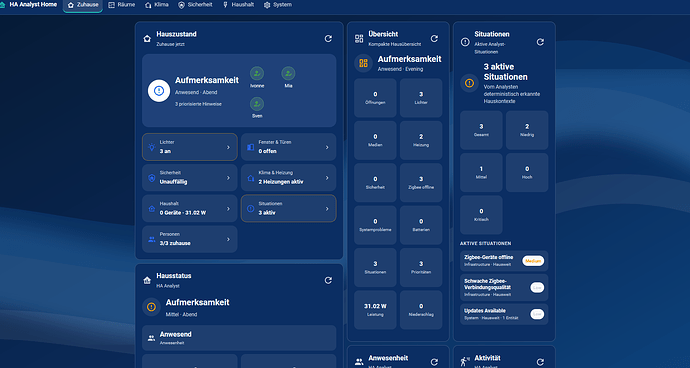Expand the Klima & Heizung row chevron

[x=327, y=178]
